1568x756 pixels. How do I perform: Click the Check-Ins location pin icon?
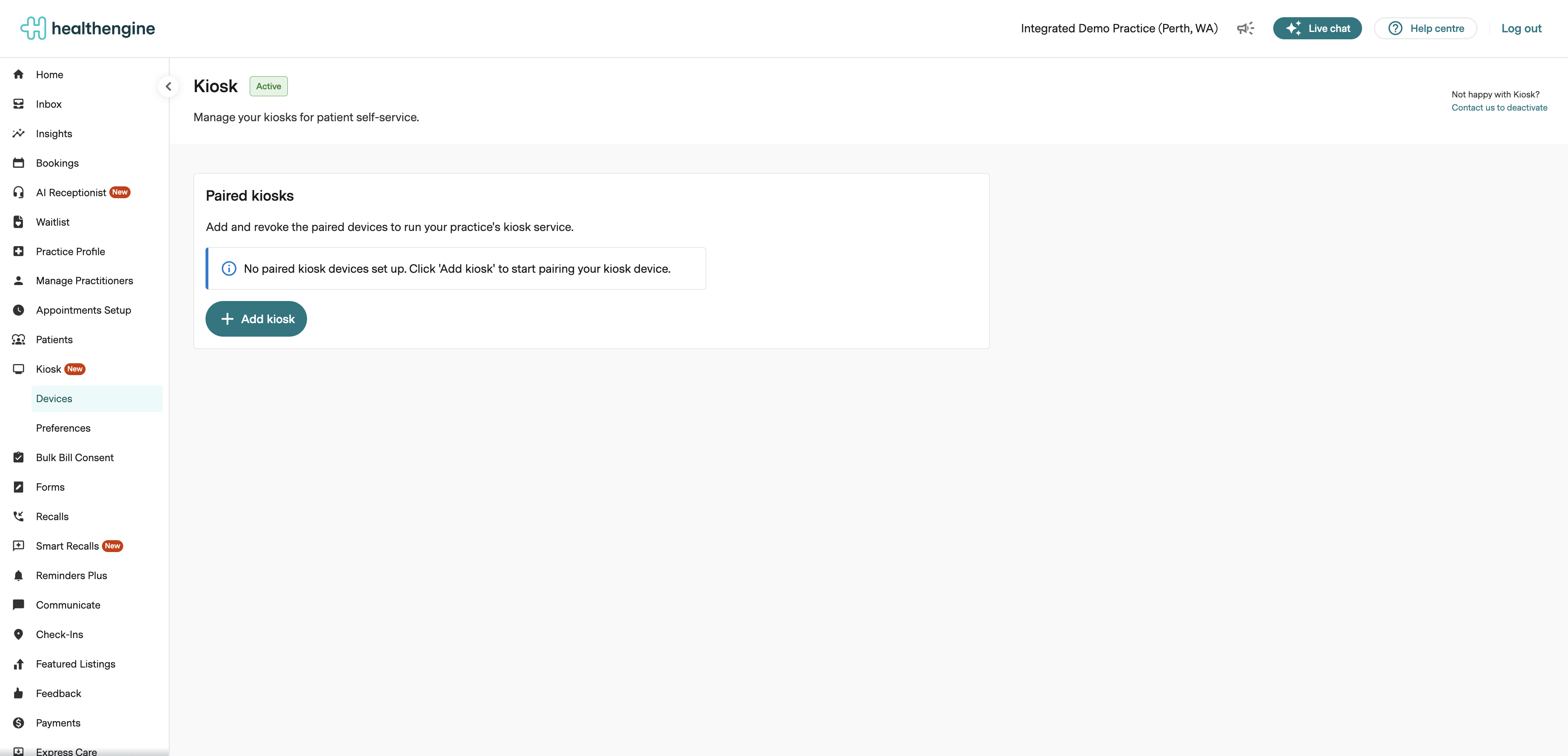[18, 634]
